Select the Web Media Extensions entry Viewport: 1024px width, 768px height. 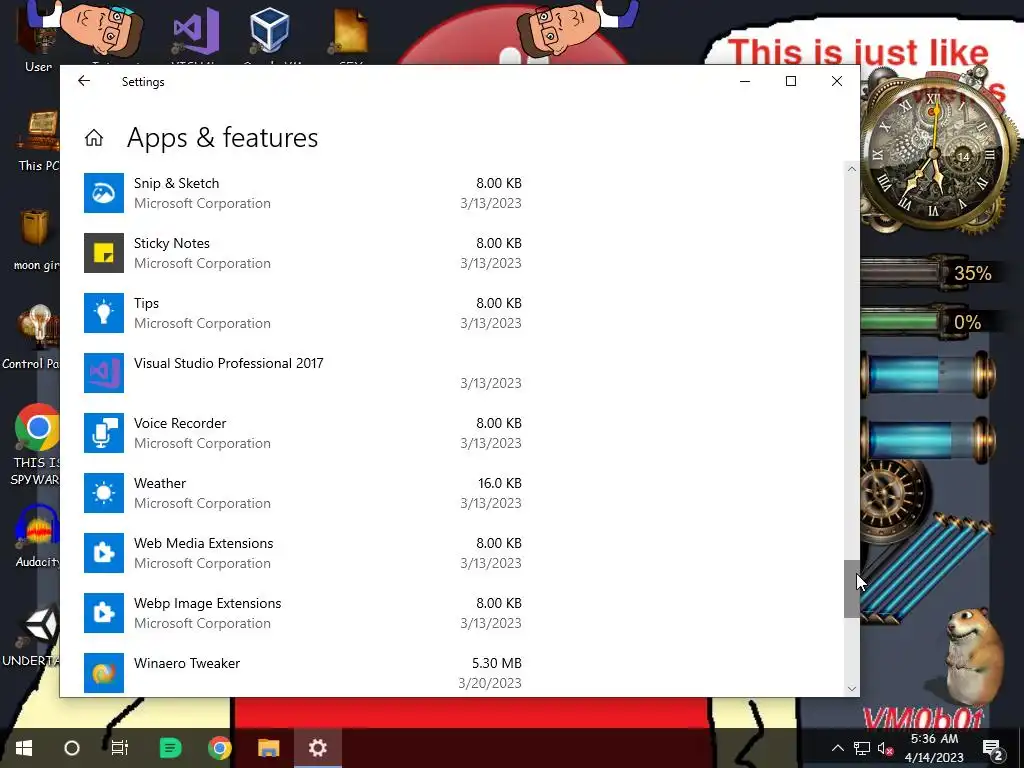coord(303,553)
